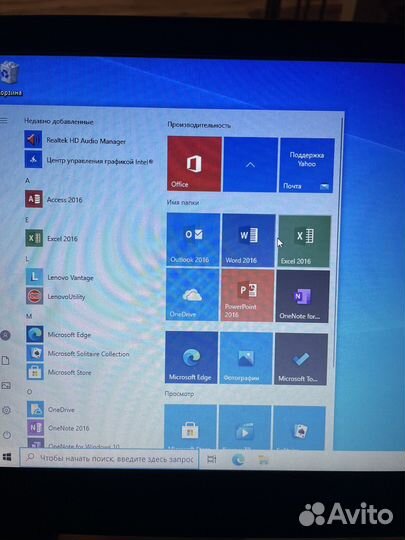The image size is (405, 540).
Task: Launch the Microsoft To Do tile
Action: pos(301,359)
